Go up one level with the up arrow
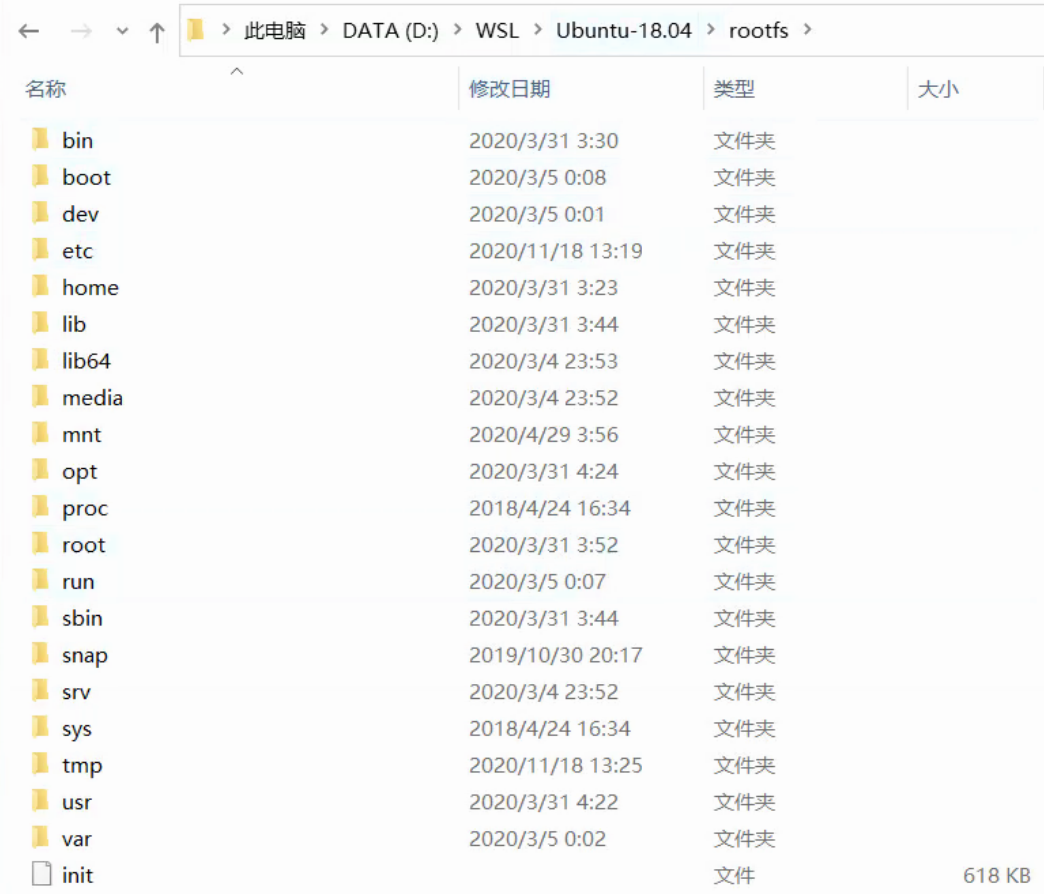 click(157, 30)
